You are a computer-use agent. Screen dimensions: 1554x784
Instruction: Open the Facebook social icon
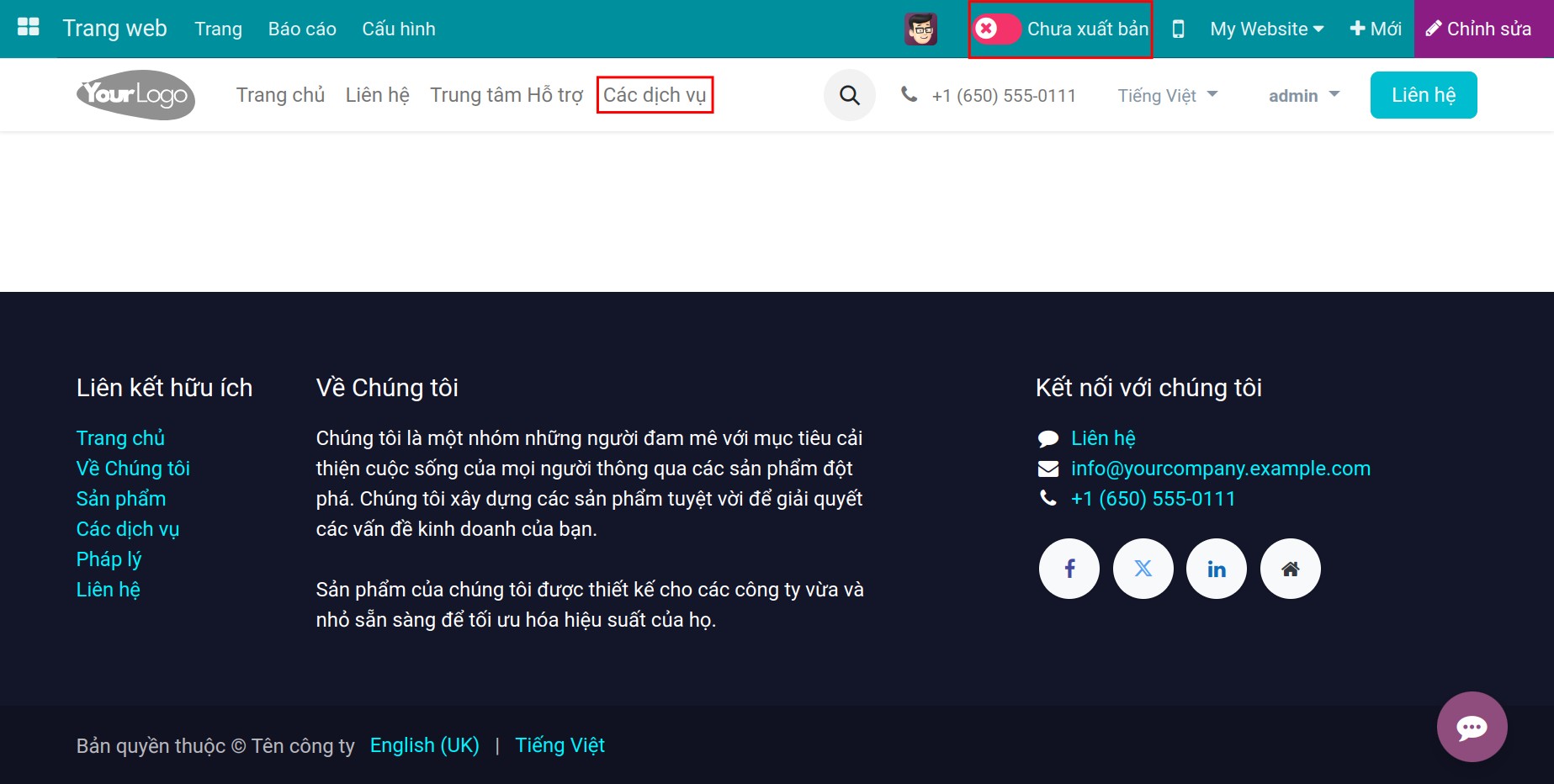[1069, 569]
